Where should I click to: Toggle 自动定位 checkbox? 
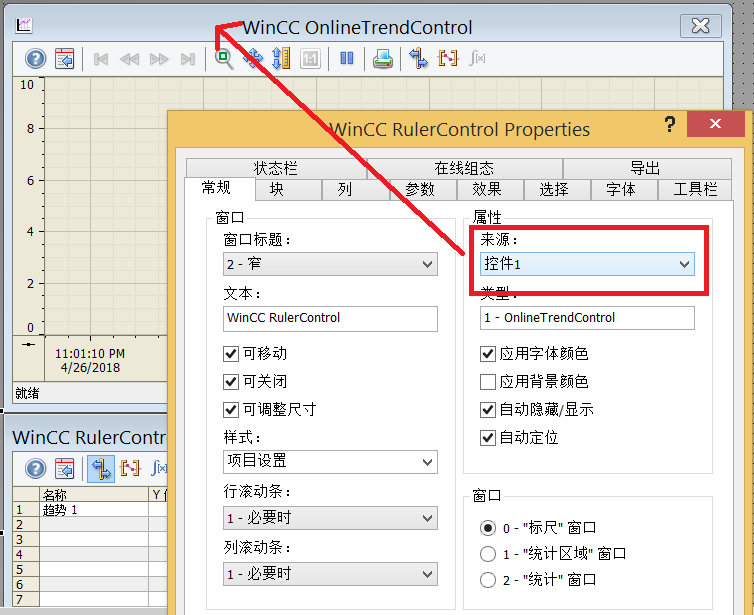488,438
